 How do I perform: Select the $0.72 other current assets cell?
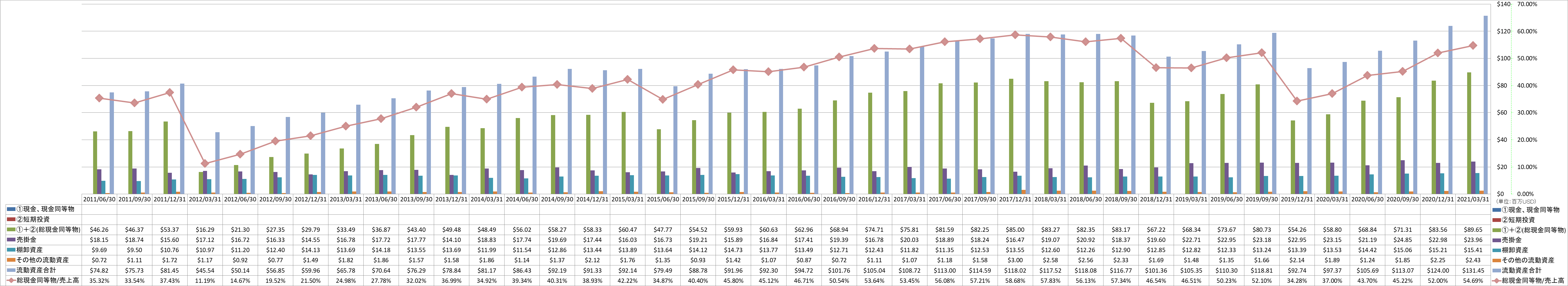(99, 260)
